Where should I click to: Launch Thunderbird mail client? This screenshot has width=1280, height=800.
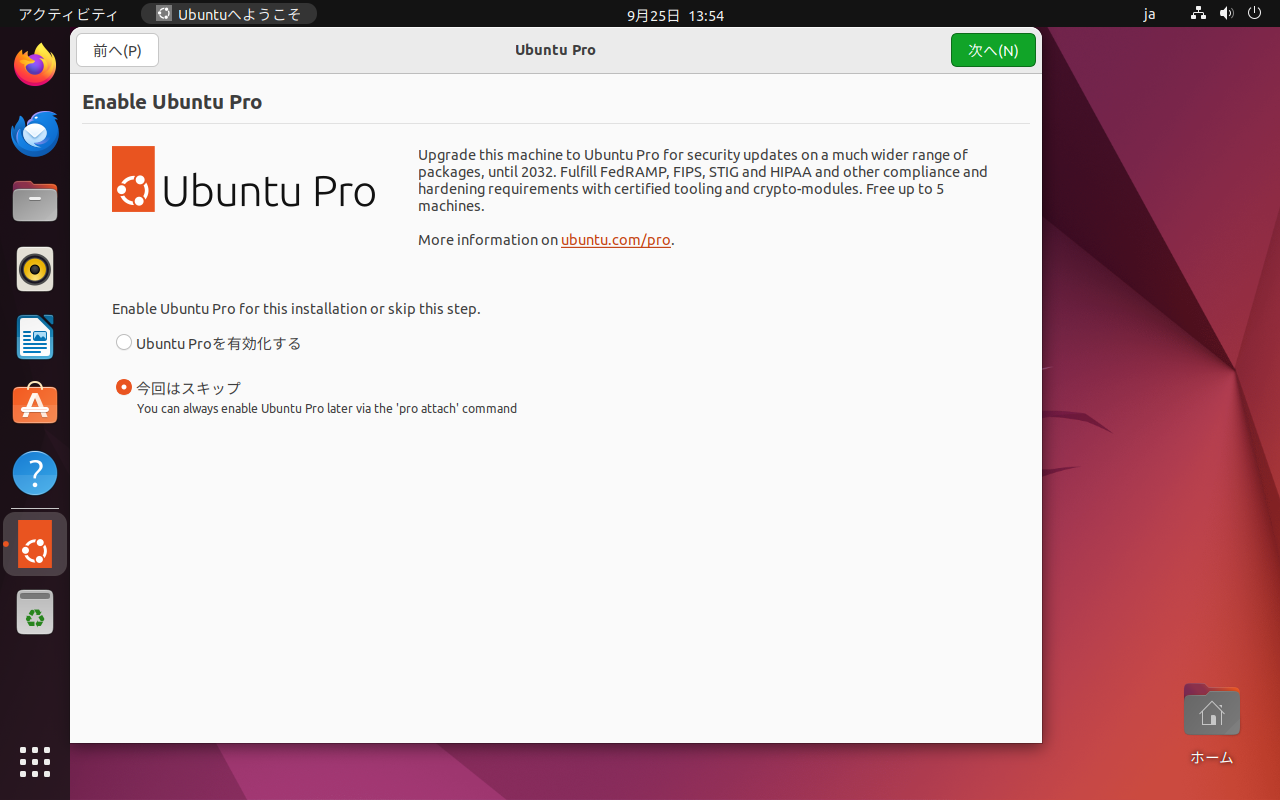pos(35,133)
